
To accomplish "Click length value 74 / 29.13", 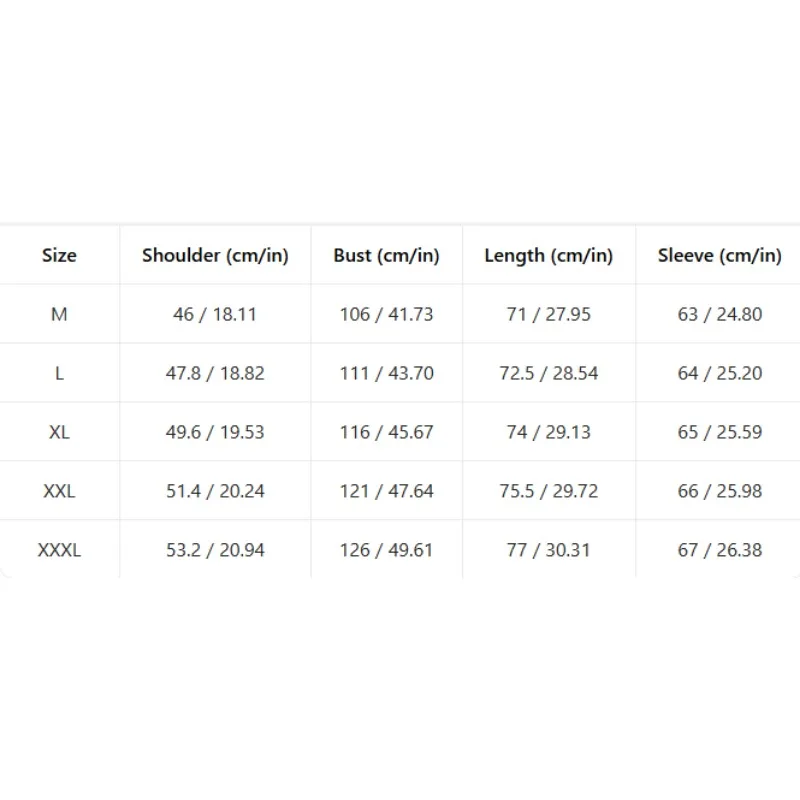I will point(548,432).
